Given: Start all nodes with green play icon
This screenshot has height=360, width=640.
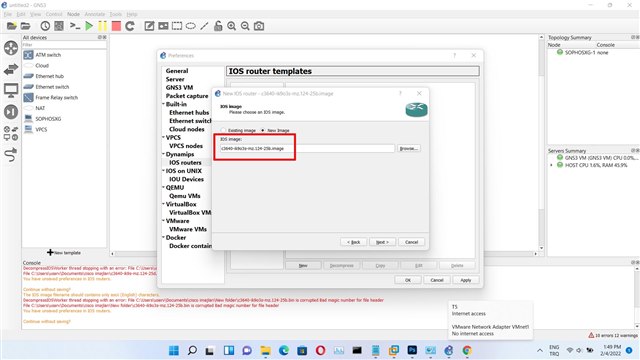Looking at the screenshot, I should (89, 26).
